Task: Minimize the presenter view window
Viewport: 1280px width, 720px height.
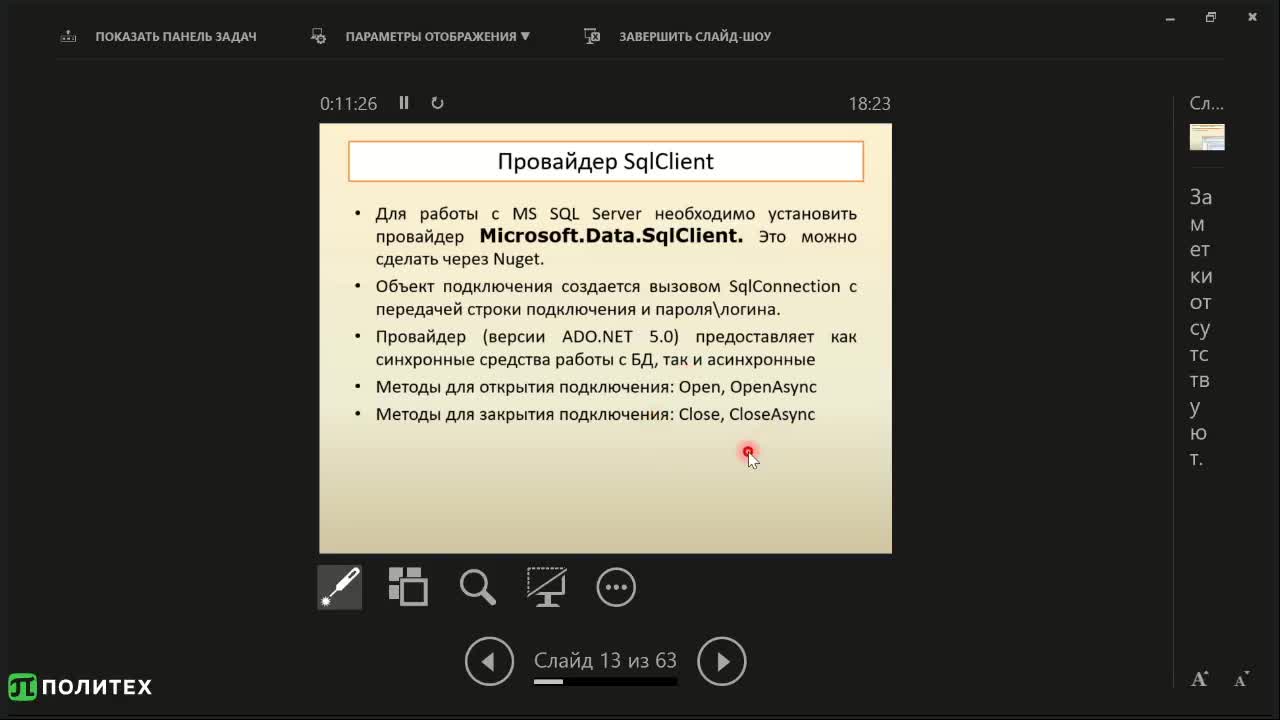Action: (x=1170, y=17)
